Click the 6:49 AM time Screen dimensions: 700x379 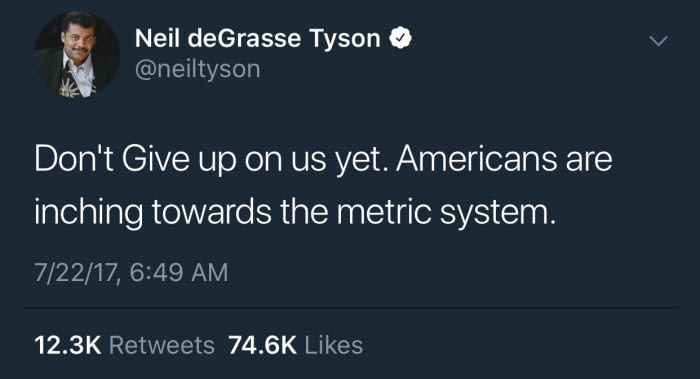[x=179, y=273]
